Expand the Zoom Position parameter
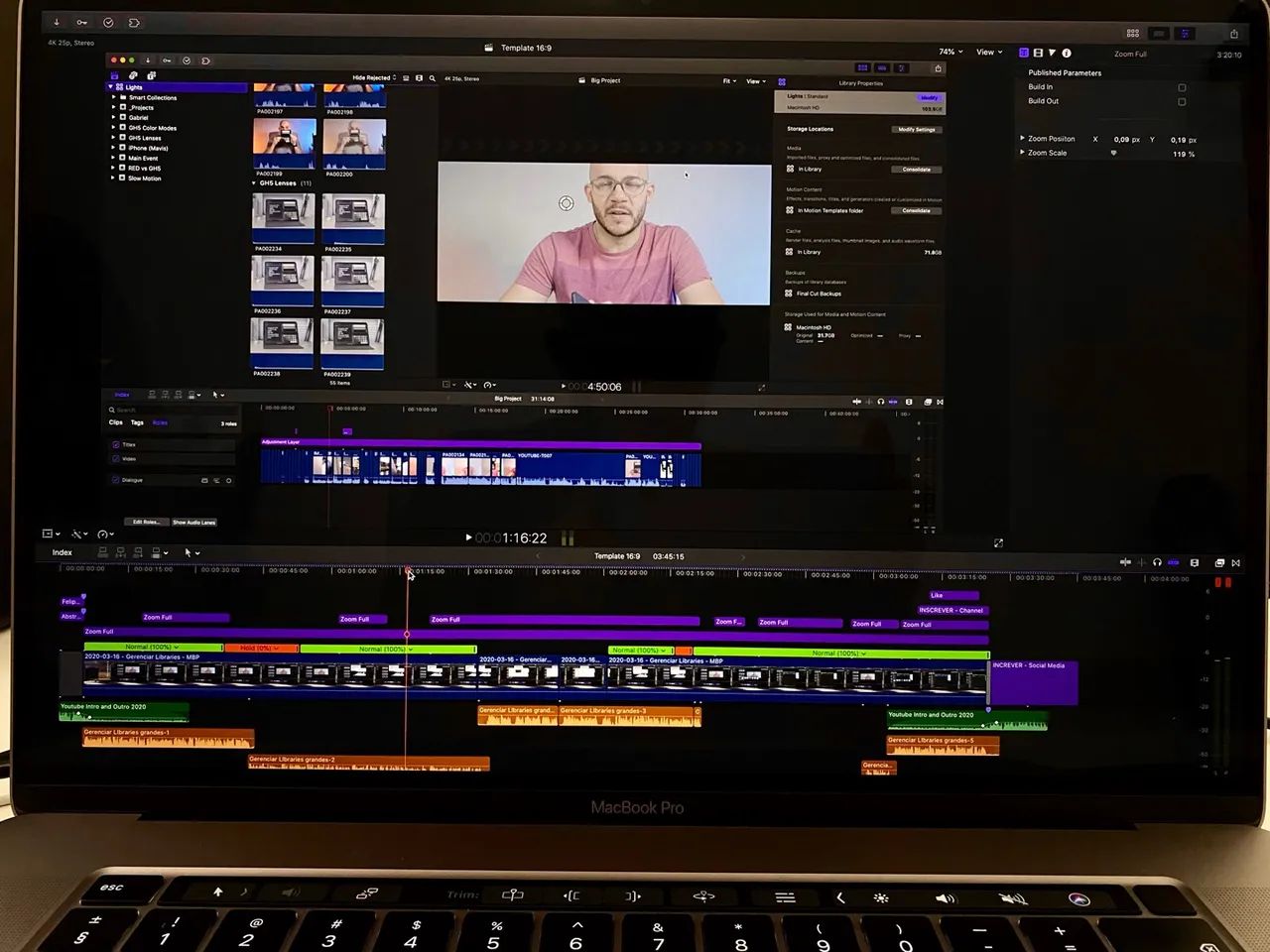Screen dimensions: 1270x952 [x=1023, y=139]
